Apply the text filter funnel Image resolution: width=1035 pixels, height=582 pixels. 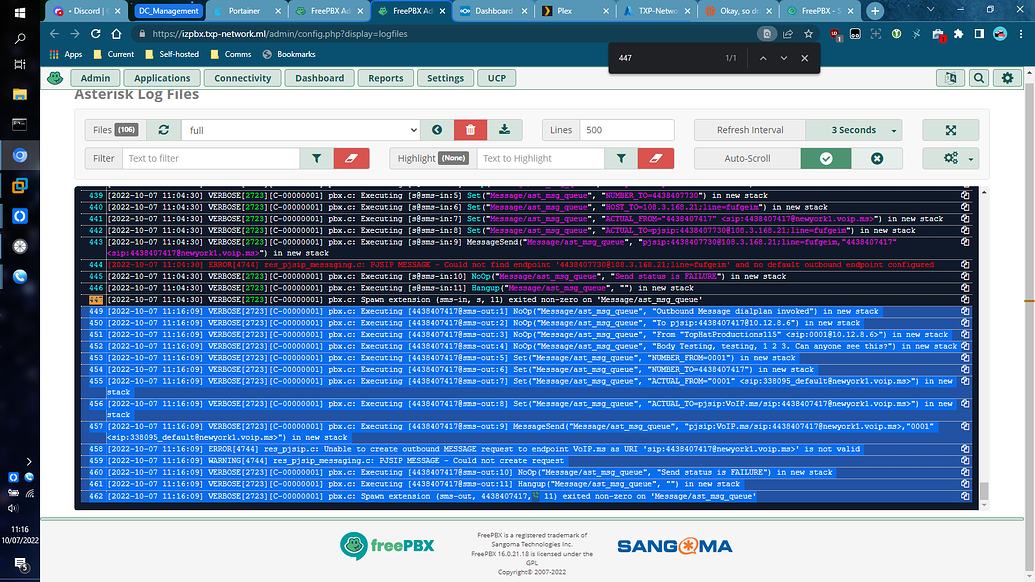(318, 158)
